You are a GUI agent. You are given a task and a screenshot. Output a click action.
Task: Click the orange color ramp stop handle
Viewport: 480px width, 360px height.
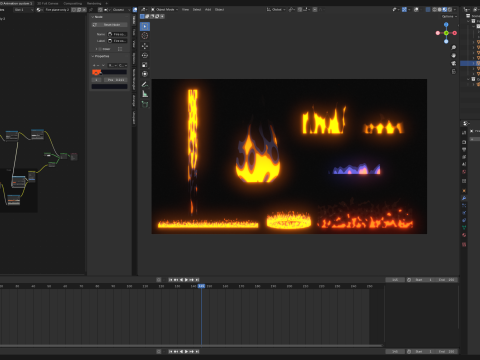pyautogui.click(x=96, y=73)
